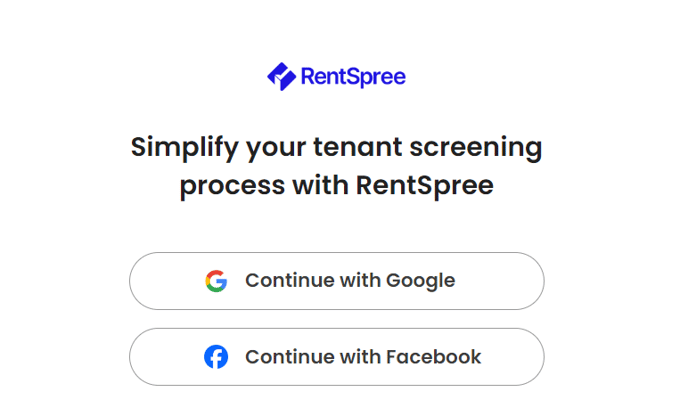This screenshot has width=688, height=408.
Task: Click "Continue" text in the Google button
Action: tap(290, 281)
